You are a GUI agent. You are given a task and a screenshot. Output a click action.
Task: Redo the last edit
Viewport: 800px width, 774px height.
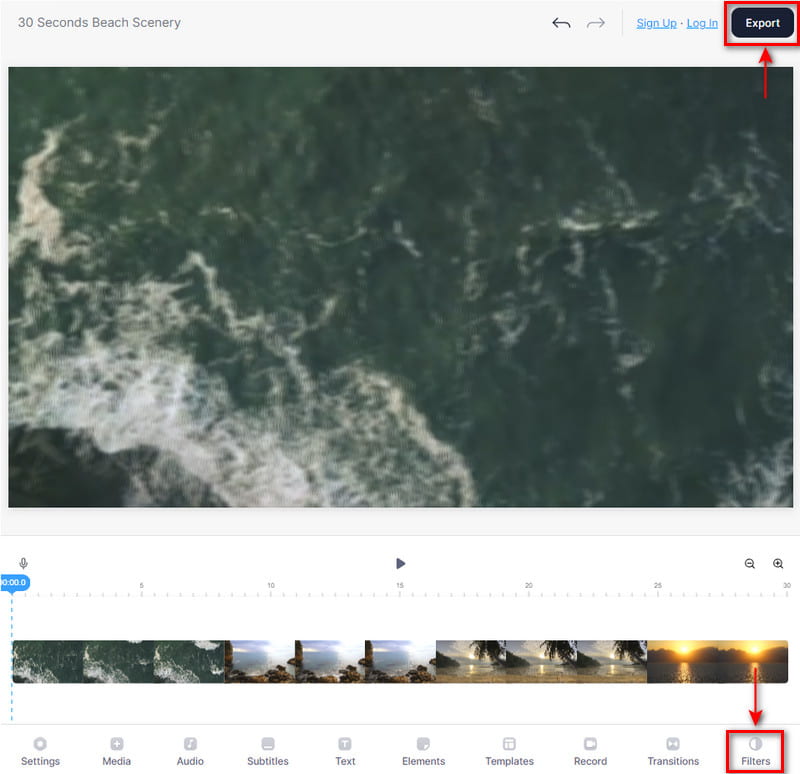[597, 22]
